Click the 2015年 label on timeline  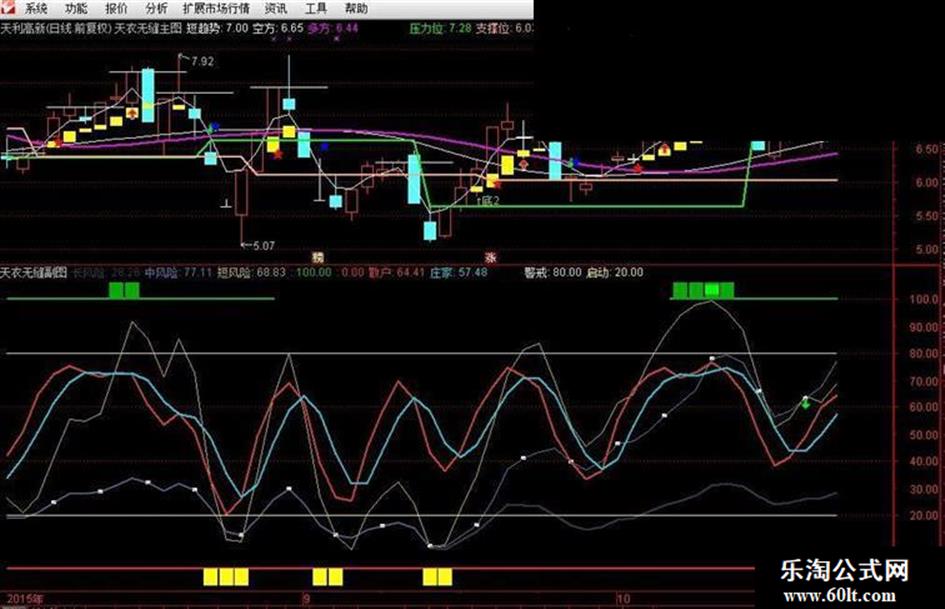coord(25,599)
